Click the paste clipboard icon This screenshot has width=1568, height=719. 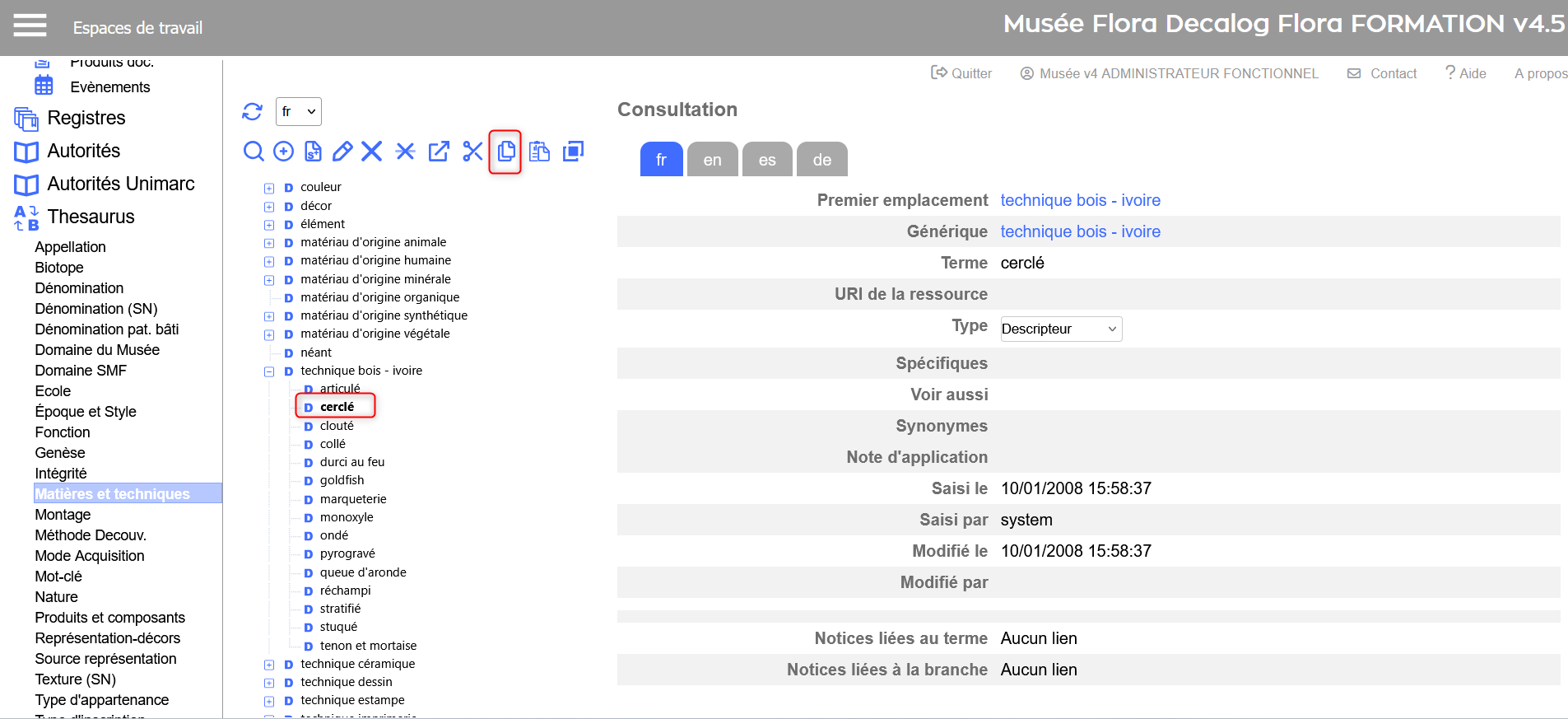(x=539, y=152)
